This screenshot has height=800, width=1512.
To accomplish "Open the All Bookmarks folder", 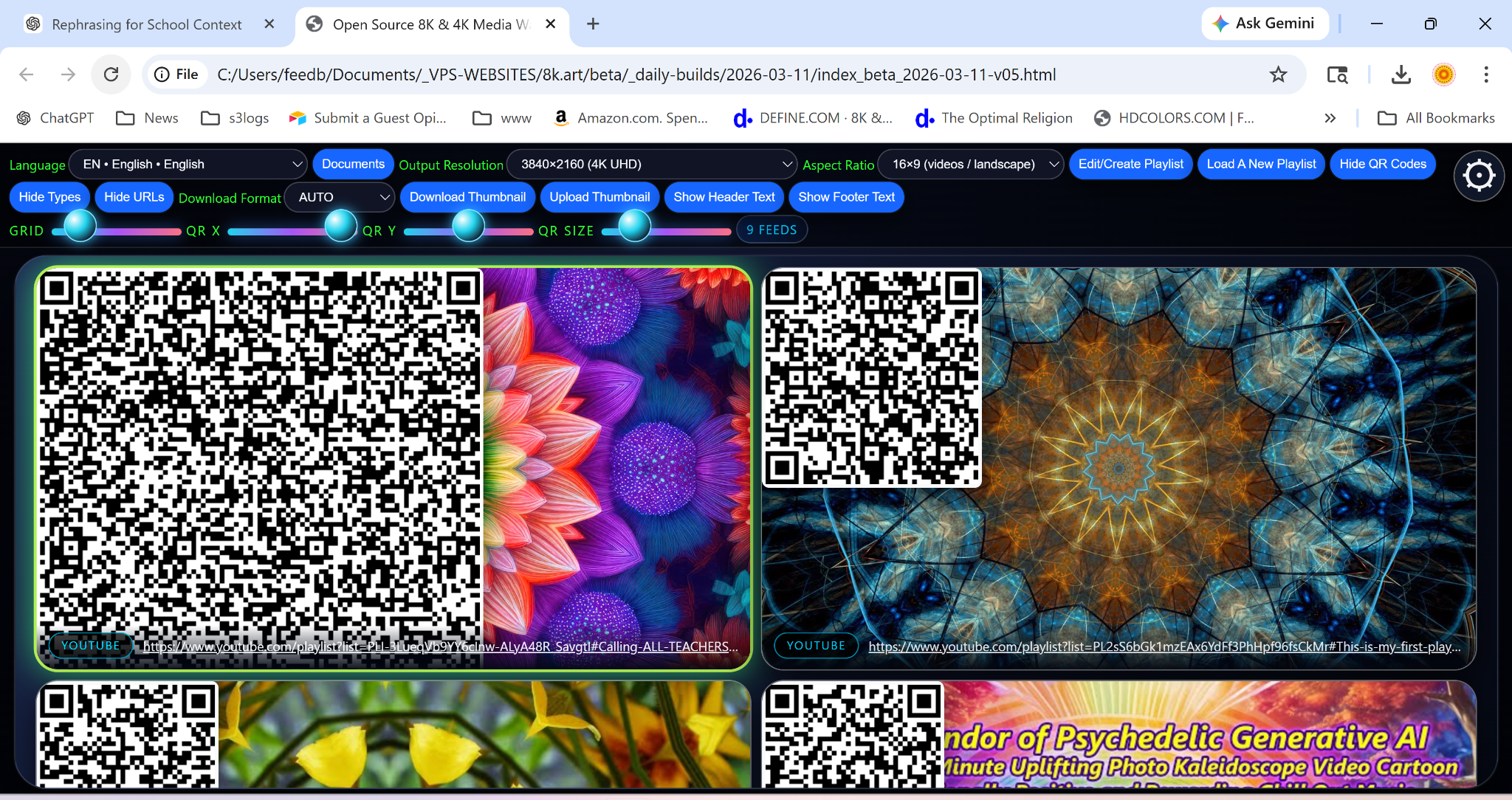I will (1436, 118).
